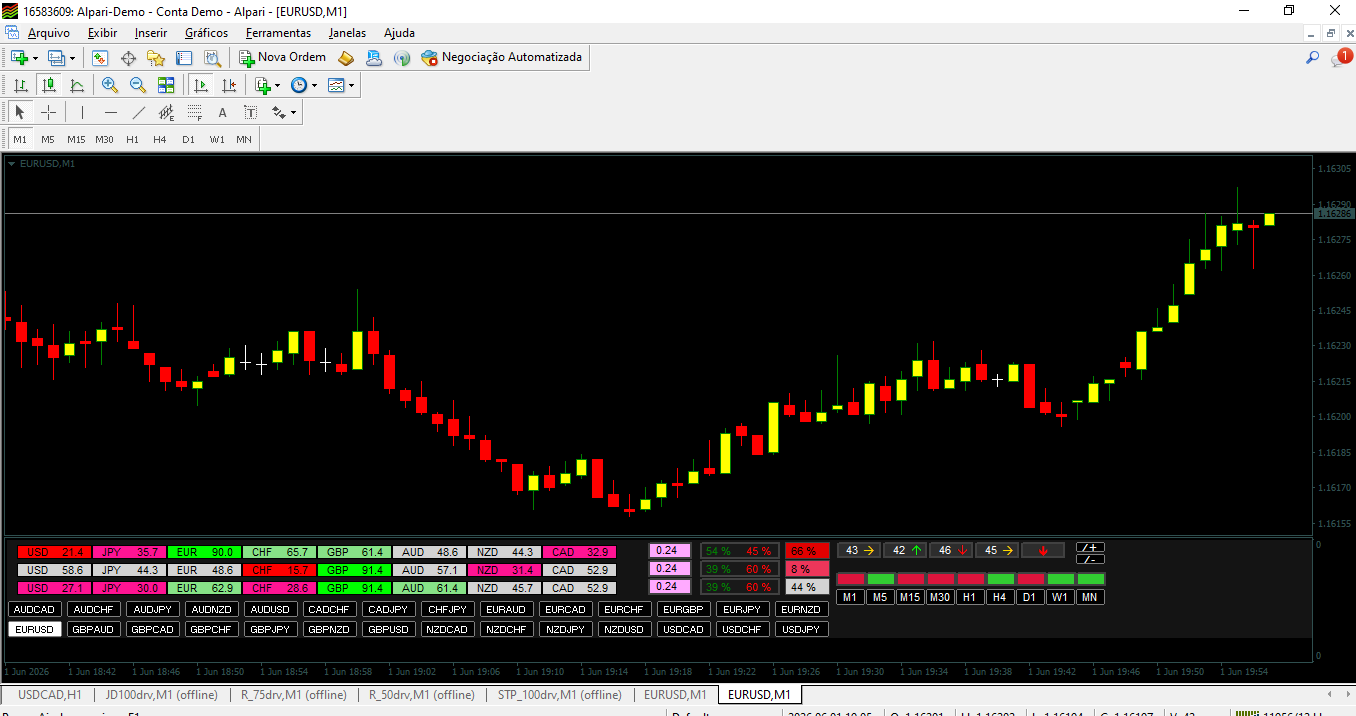Open the VPS cloud hosting icon
Image resolution: width=1356 pixels, height=716 pixels.
pyautogui.click(x=374, y=58)
